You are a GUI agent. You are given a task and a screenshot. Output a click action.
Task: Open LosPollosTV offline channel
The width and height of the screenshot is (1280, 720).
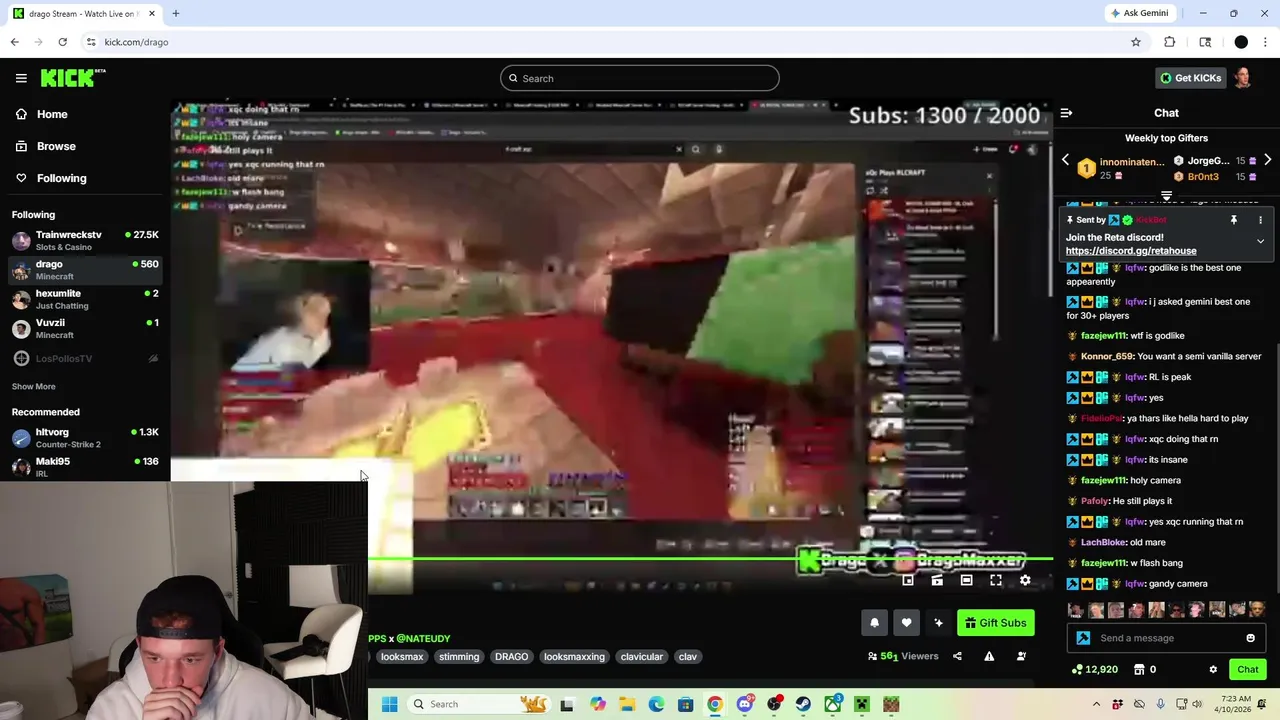coord(85,358)
